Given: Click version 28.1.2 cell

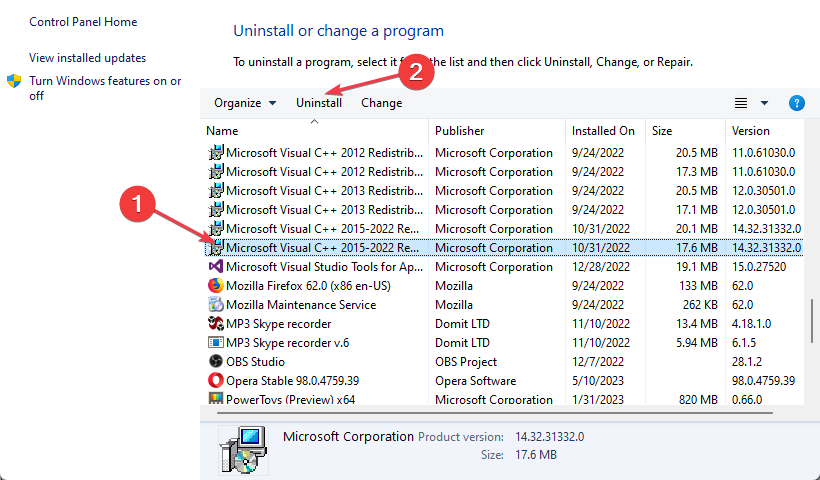Looking at the screenshot, I should [747, 362].
